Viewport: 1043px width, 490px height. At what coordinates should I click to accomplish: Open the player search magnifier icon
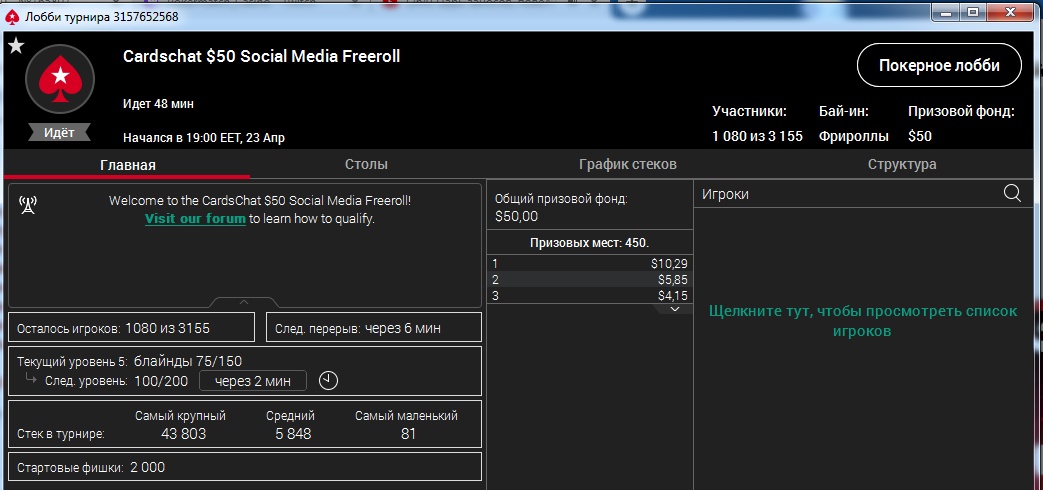click(x=1012, y=193)
